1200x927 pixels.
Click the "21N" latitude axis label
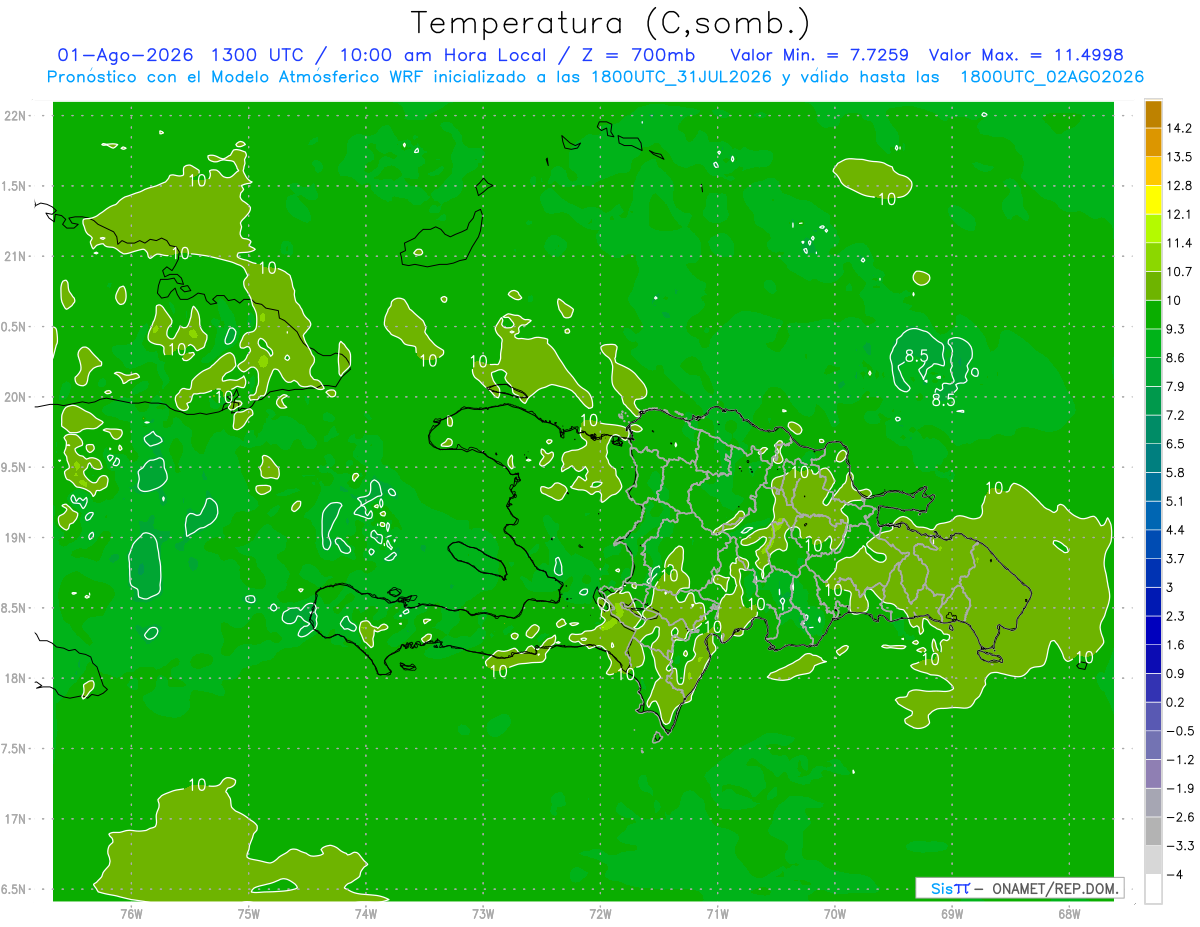(17, 257)
